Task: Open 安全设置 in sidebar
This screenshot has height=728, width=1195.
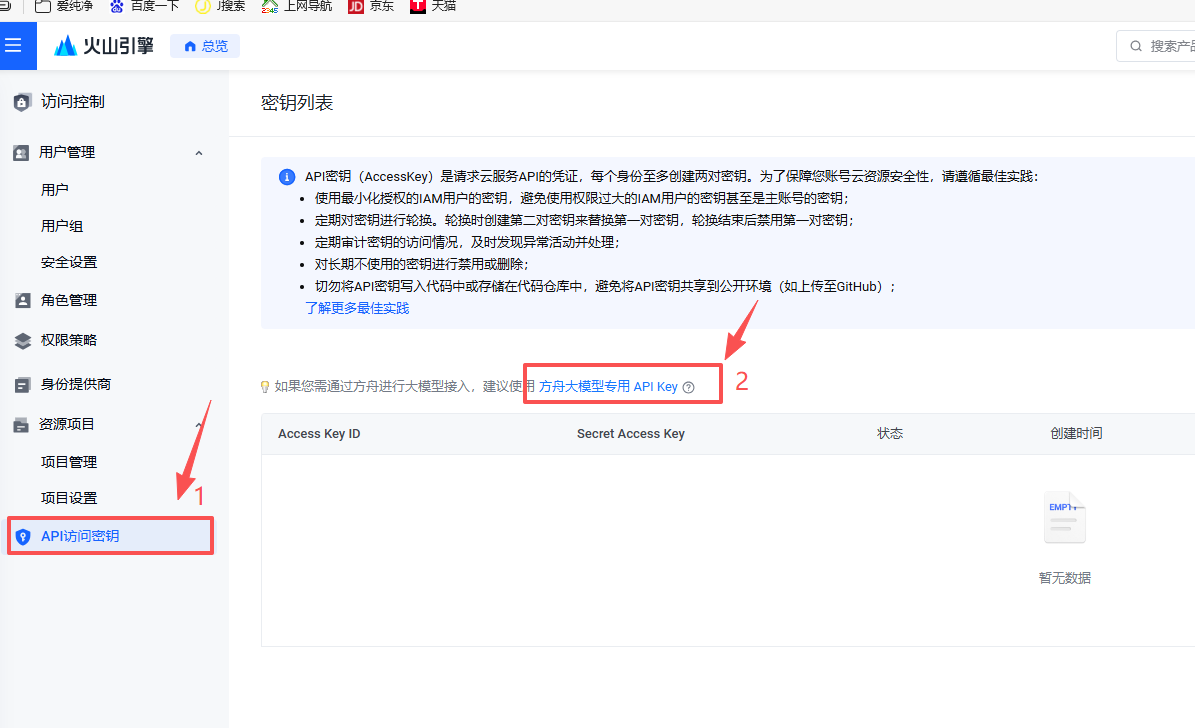Action: coord(69,262)
